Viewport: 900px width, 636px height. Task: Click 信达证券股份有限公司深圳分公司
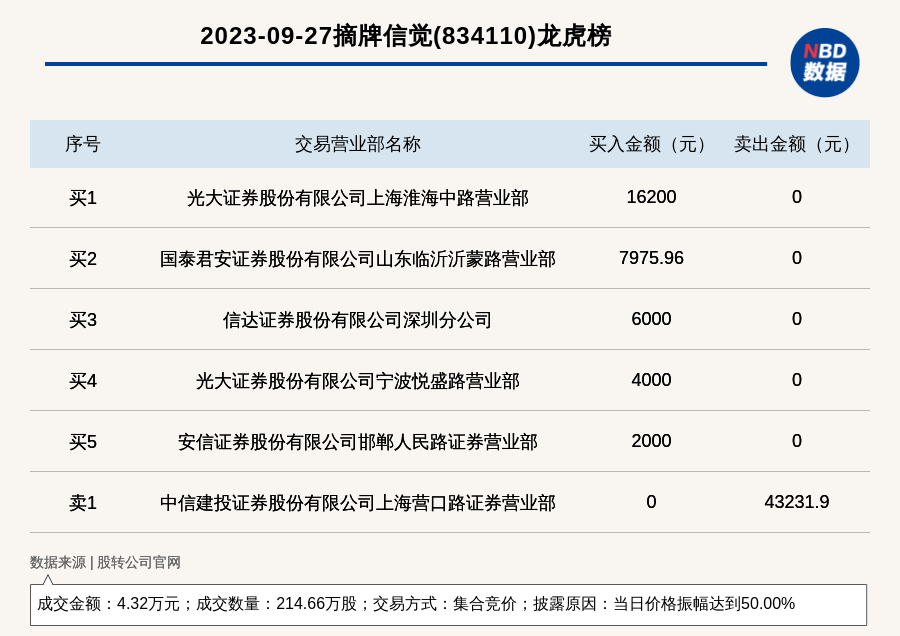coord(358,320)
